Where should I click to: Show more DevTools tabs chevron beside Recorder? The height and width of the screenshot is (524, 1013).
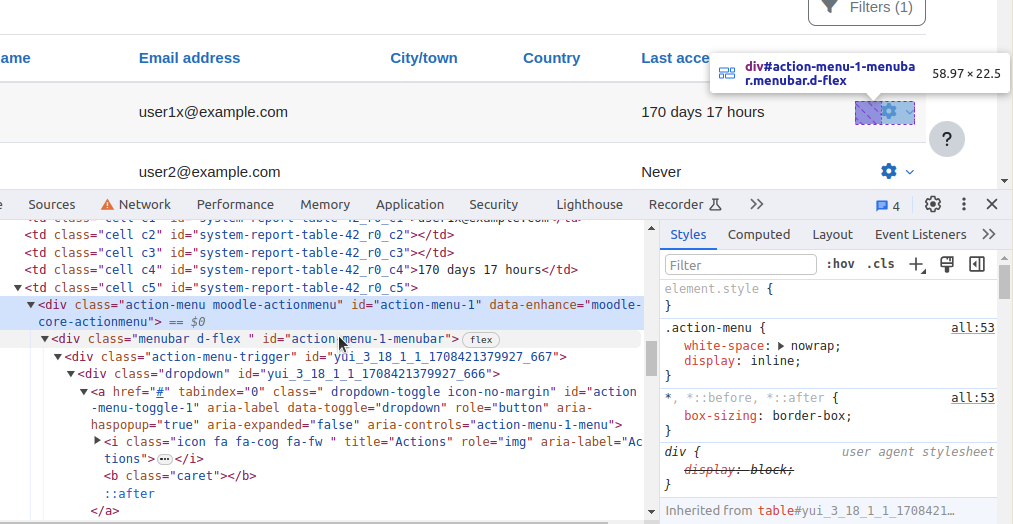click(x=757, y=204)
